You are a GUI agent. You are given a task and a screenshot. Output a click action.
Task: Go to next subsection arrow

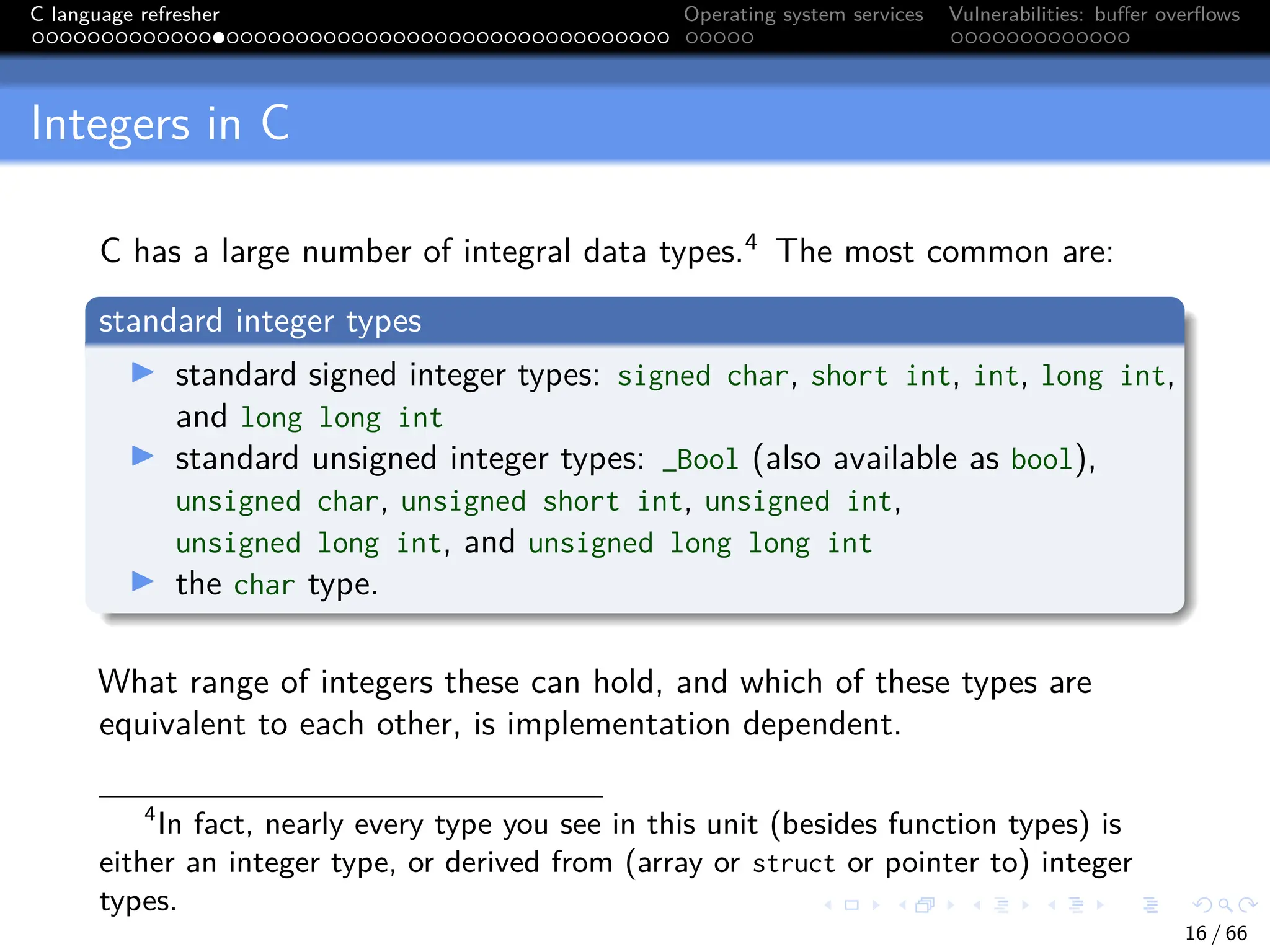pos(1026,905)
